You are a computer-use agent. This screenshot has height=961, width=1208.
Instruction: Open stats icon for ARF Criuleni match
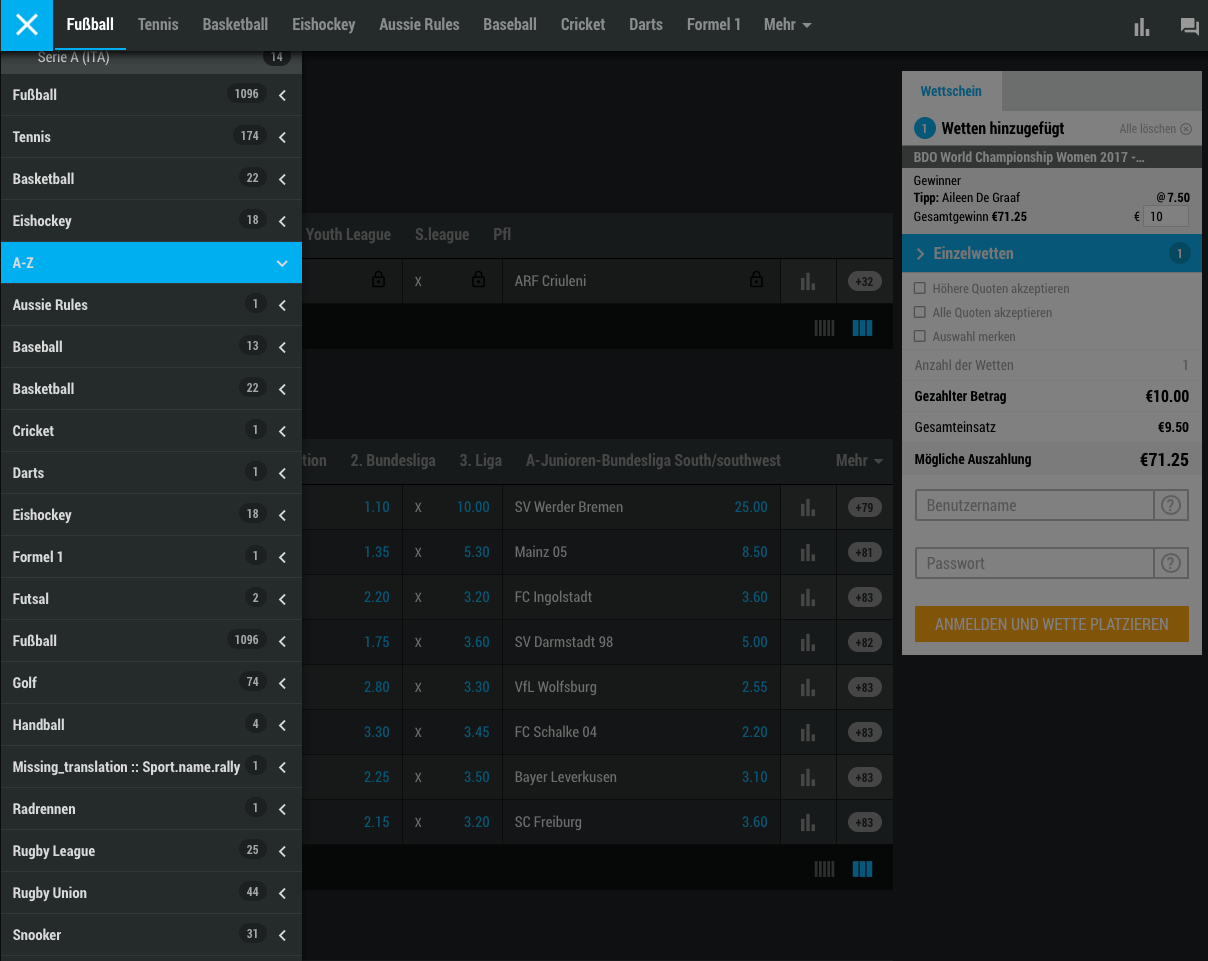pos(808,282)
